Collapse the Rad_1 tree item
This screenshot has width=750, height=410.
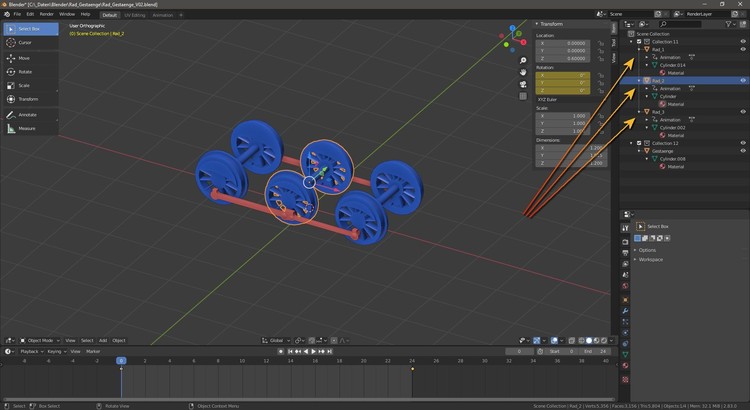639,49
